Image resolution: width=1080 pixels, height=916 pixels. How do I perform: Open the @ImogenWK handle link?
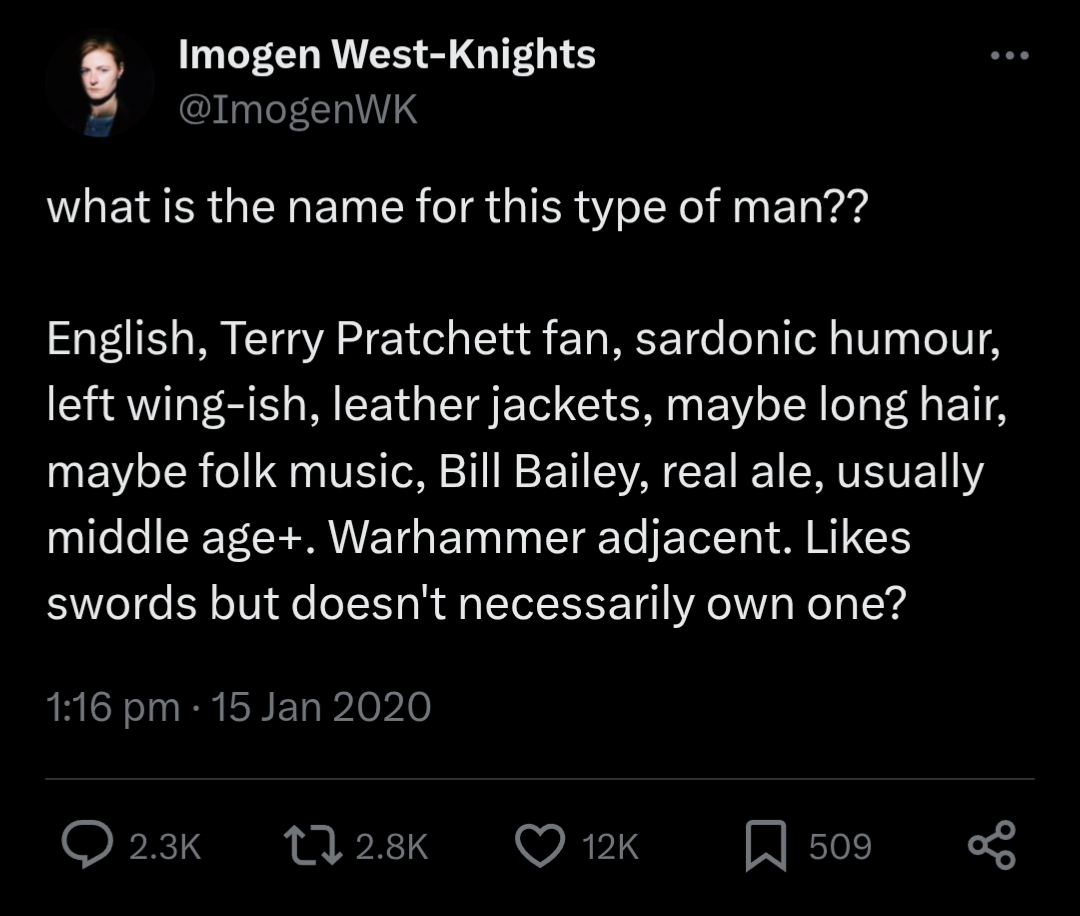click(297, 111)
